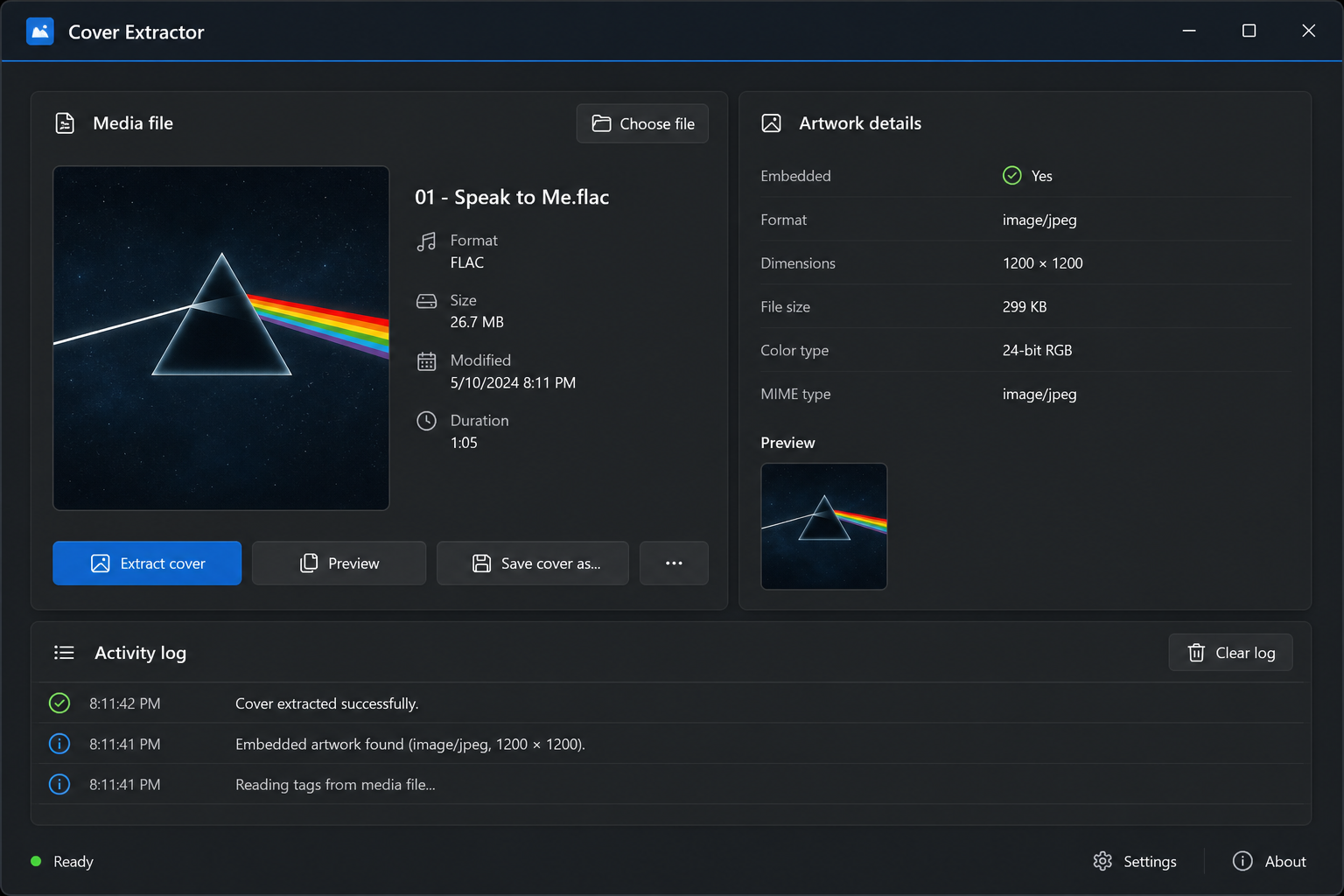
Task: Click picture icon in Extract cover button
Action: [x=101, y=563]
